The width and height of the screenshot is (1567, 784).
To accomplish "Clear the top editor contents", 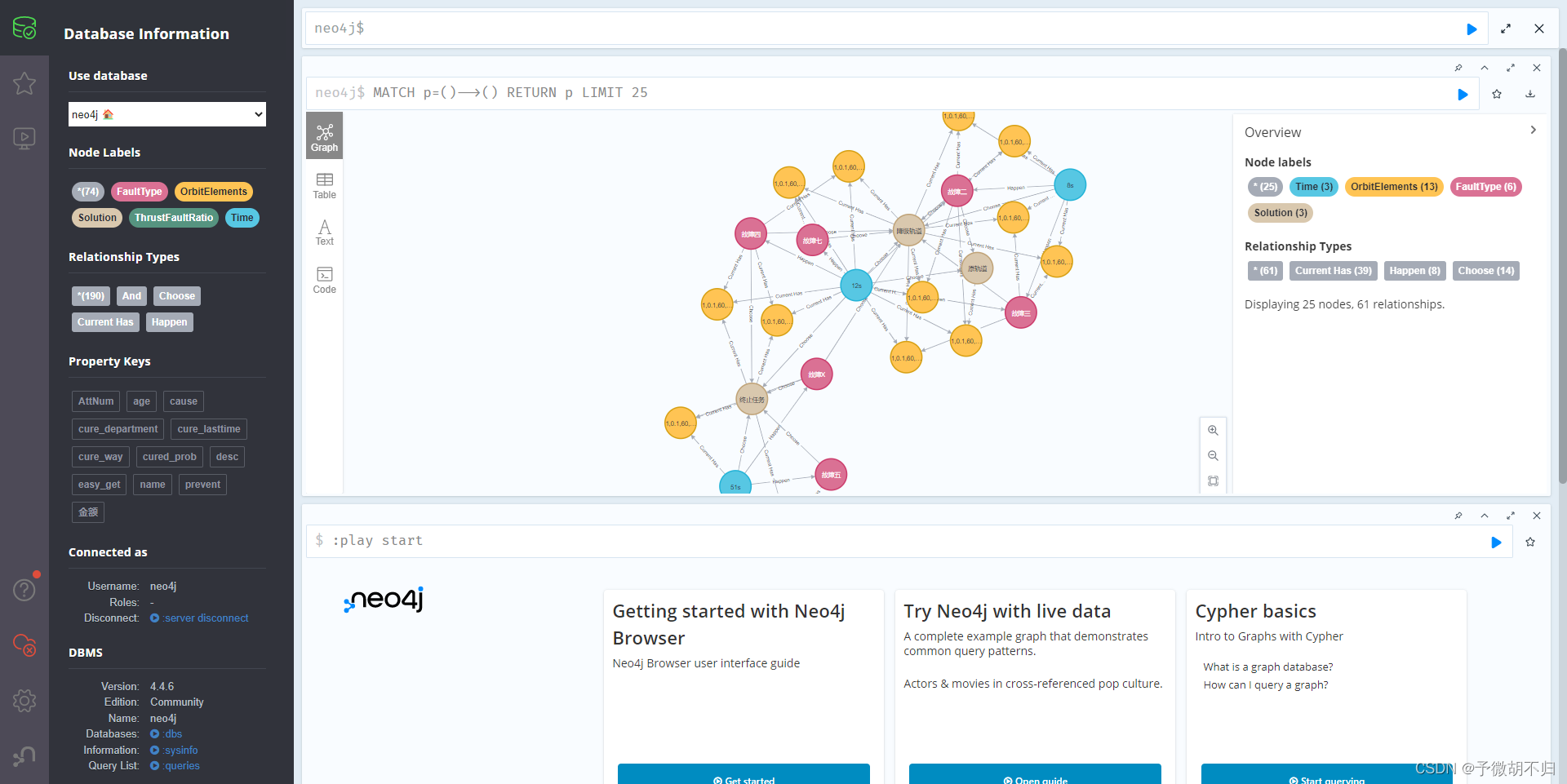I will pos(1539,29).
